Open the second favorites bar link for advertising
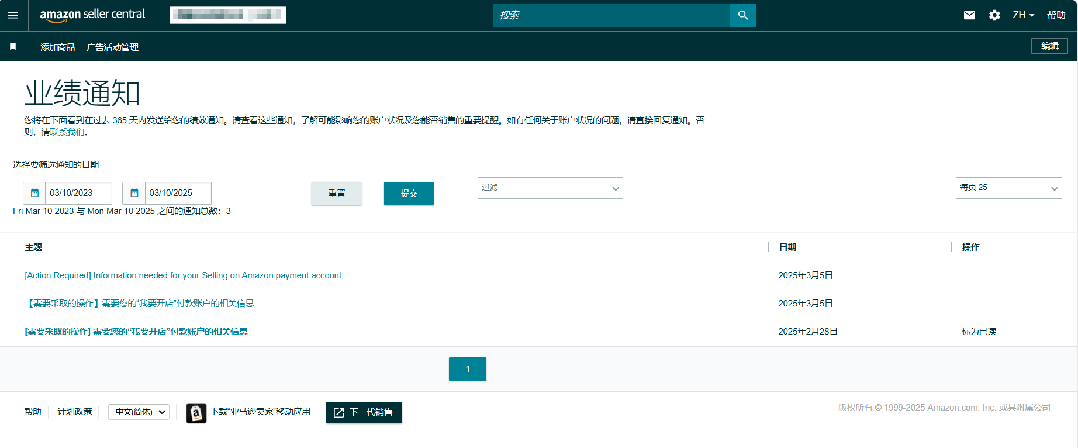Screen dimensions: 1078x448 pyautogui.click(x=113, y=47)
